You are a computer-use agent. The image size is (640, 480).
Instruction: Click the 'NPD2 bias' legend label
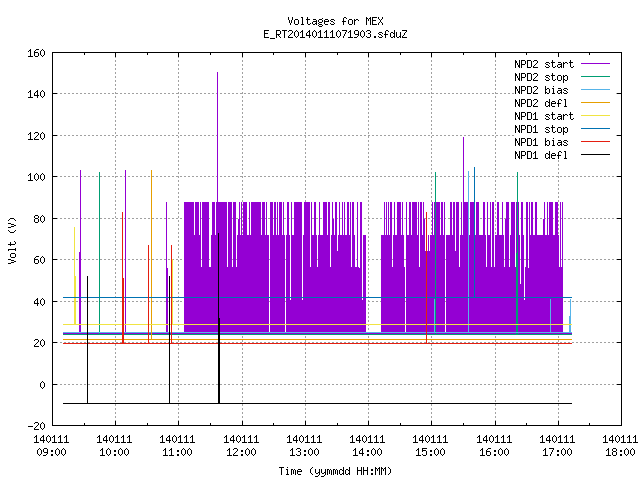point(541,90)
